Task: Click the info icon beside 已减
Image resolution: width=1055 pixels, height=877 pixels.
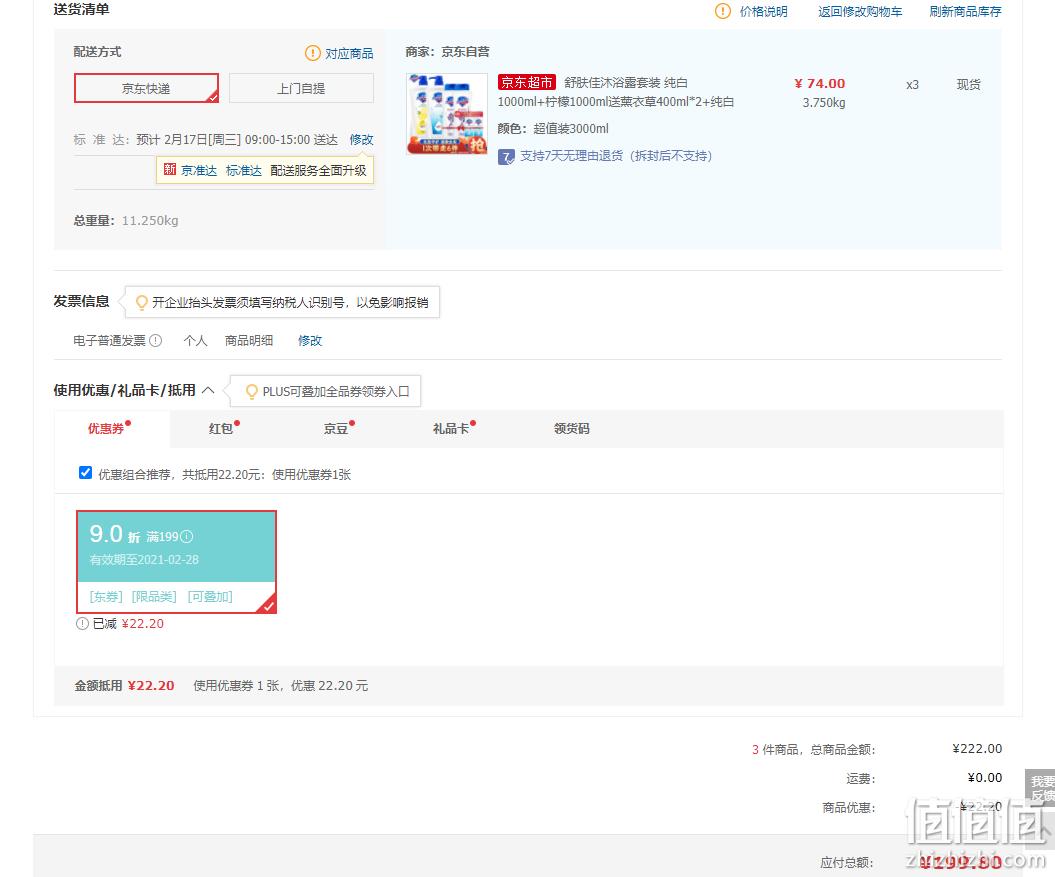Action: [82, 623]
